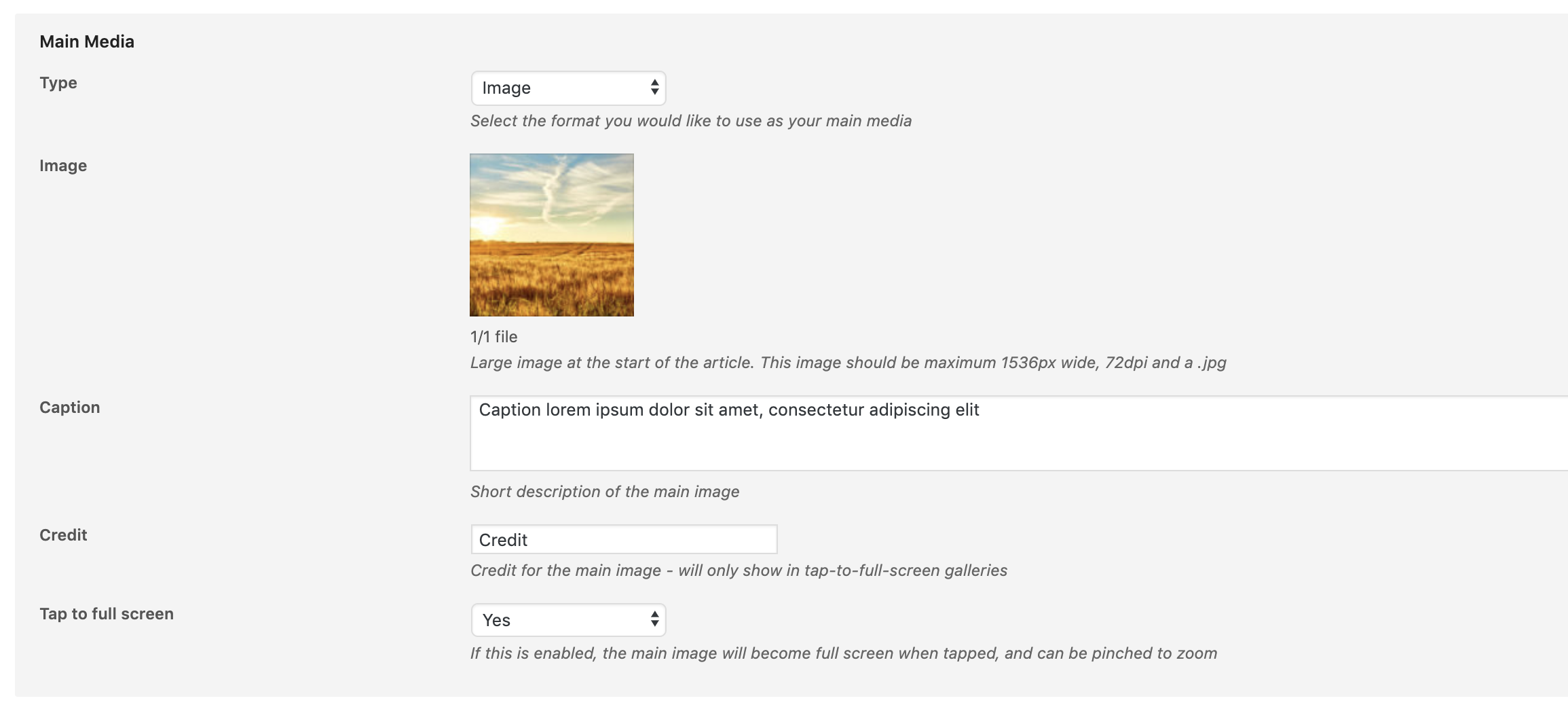Click the 'Large image at the start' hint

pyautogui.click(x=848, y=363)
